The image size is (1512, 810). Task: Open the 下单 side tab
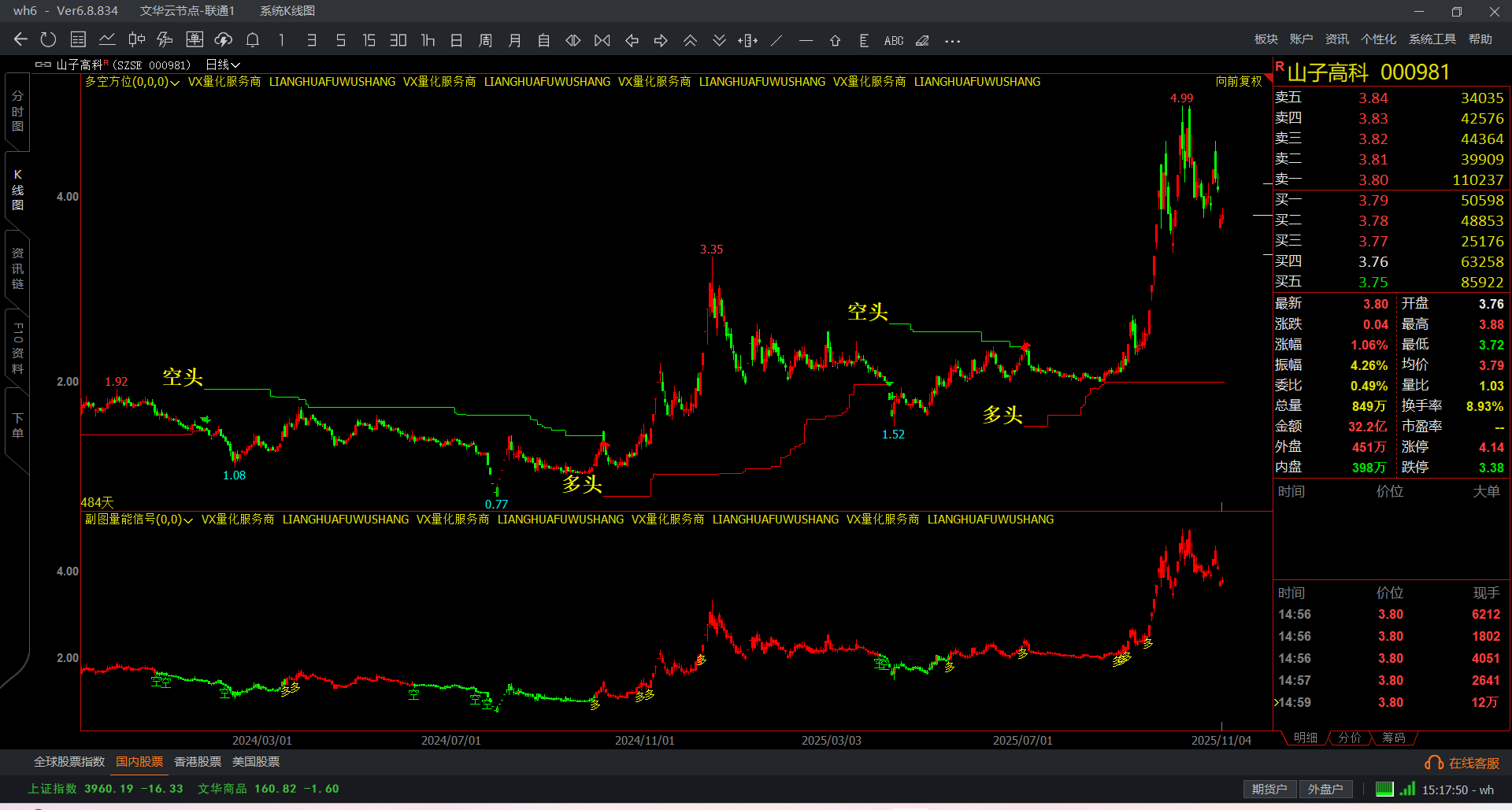[17, 426]
